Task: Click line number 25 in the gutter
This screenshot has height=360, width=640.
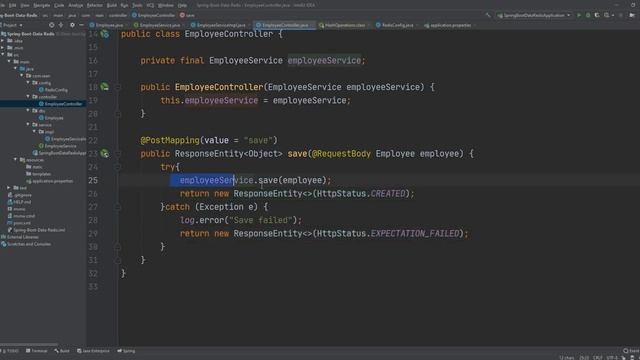Action: point(93,180)
